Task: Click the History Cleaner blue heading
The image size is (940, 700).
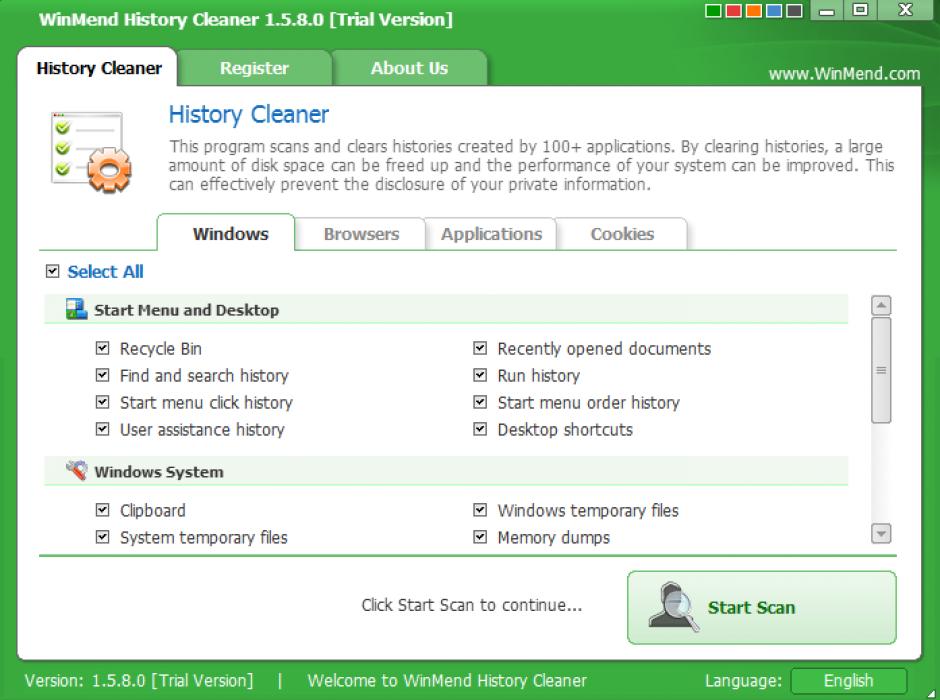Action: click(x=249, y=114)
